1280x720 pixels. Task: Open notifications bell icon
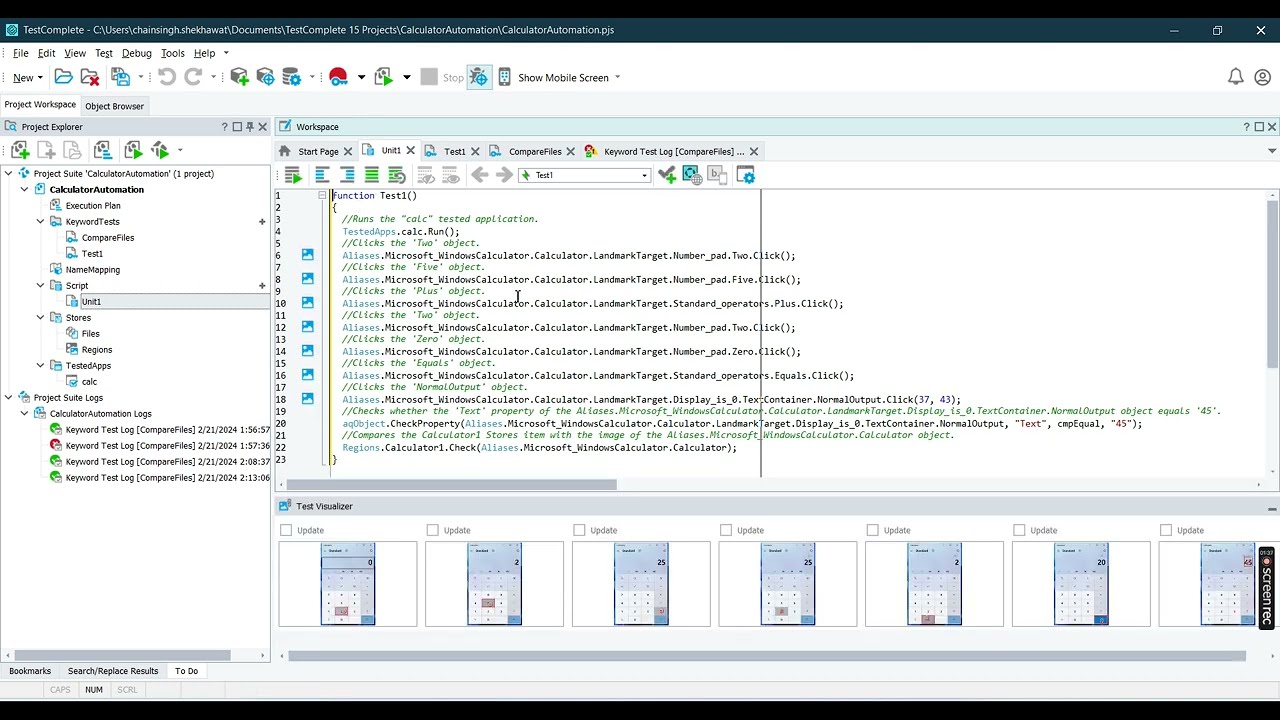tap(1236, 77)
